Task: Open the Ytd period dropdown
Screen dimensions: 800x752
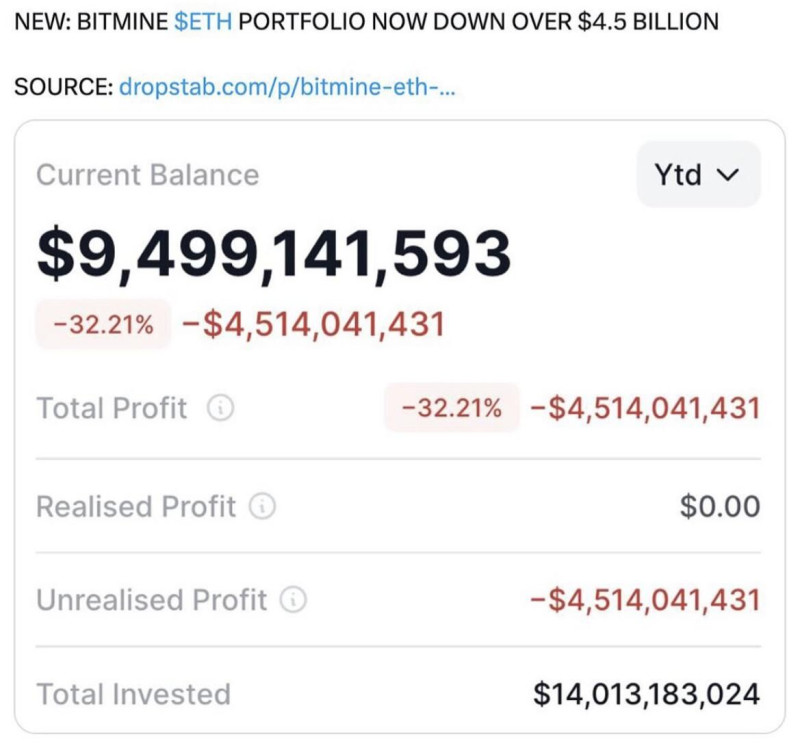Action: [x=698, y=175]
